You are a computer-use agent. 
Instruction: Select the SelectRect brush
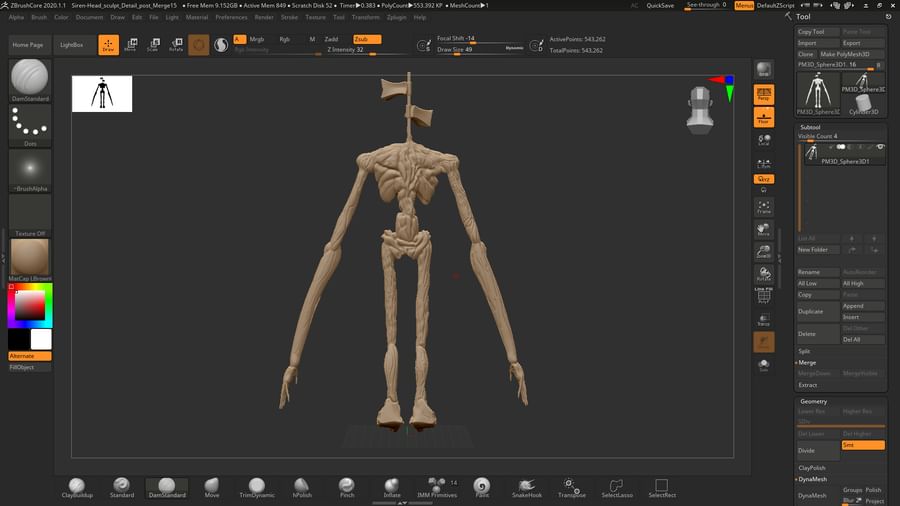pyautogui.click(x=662, y=488)
